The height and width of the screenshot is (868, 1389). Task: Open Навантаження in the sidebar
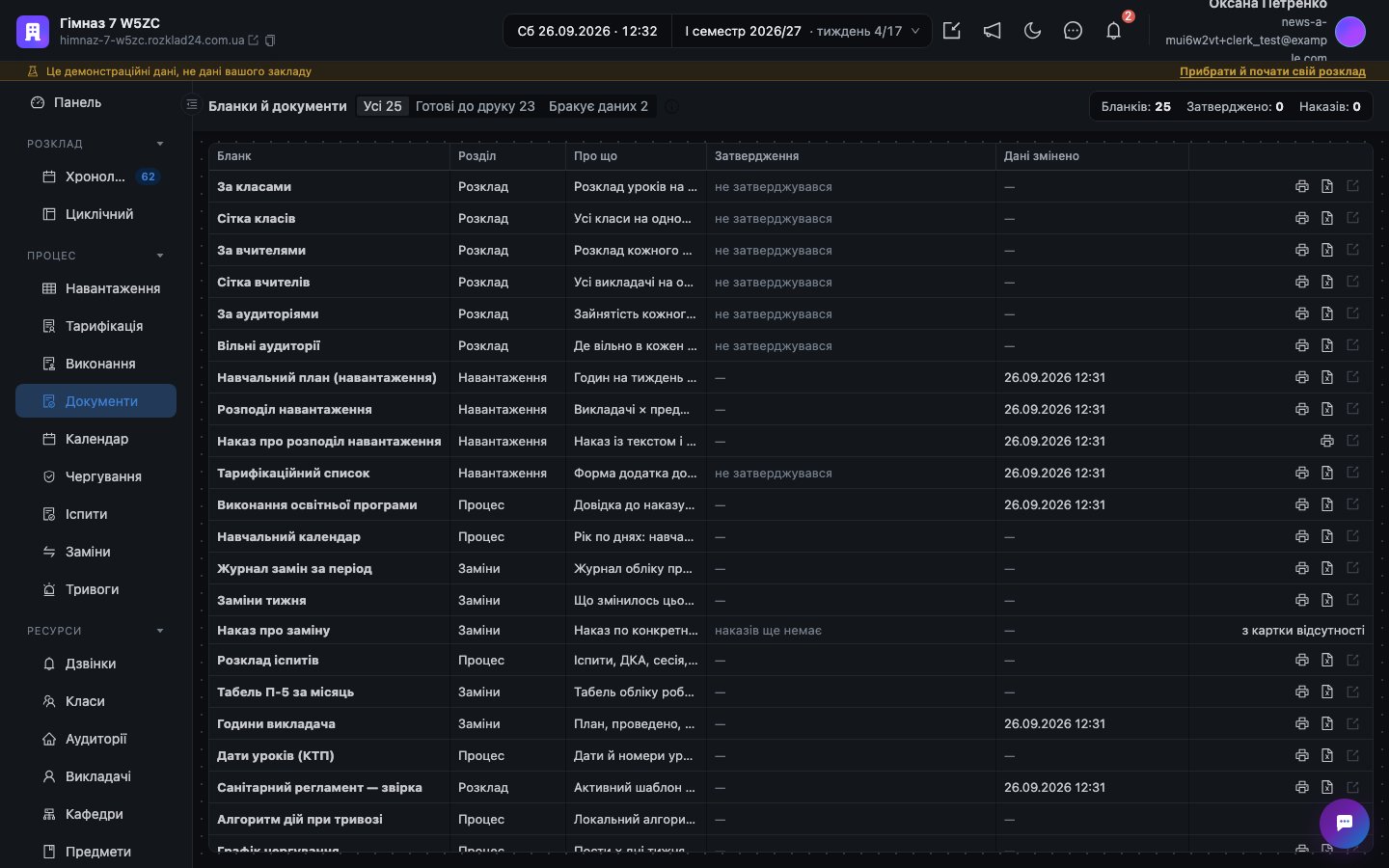95,288
